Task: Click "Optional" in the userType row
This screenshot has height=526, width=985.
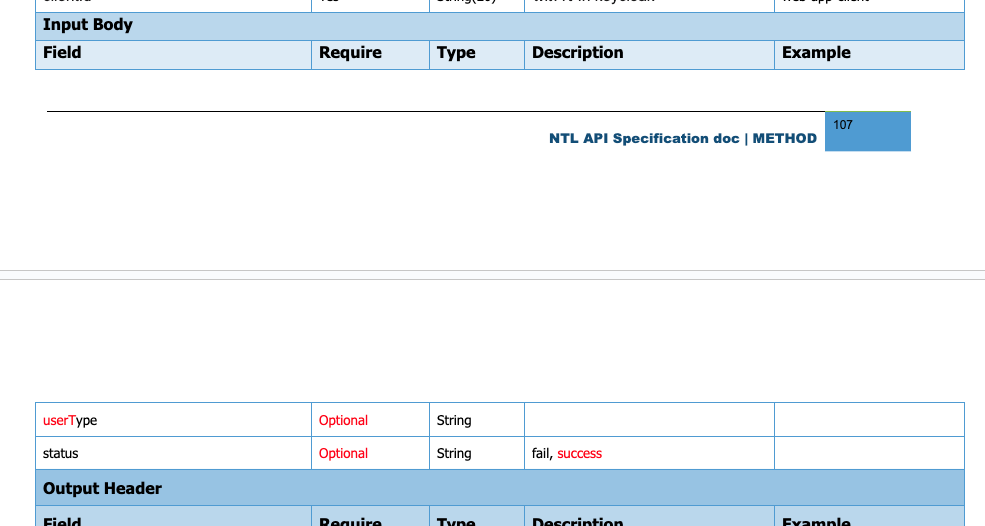Action: click(343, 421)
